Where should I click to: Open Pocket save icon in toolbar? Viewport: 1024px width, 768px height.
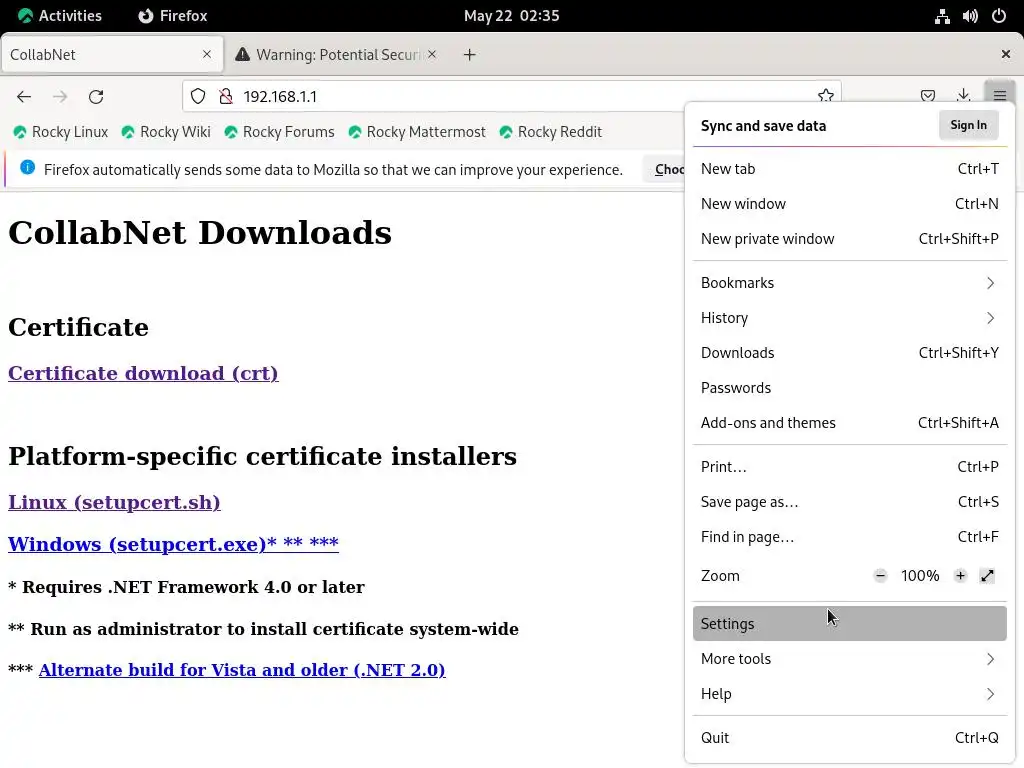pyautogui.click(x=927, y=96)
